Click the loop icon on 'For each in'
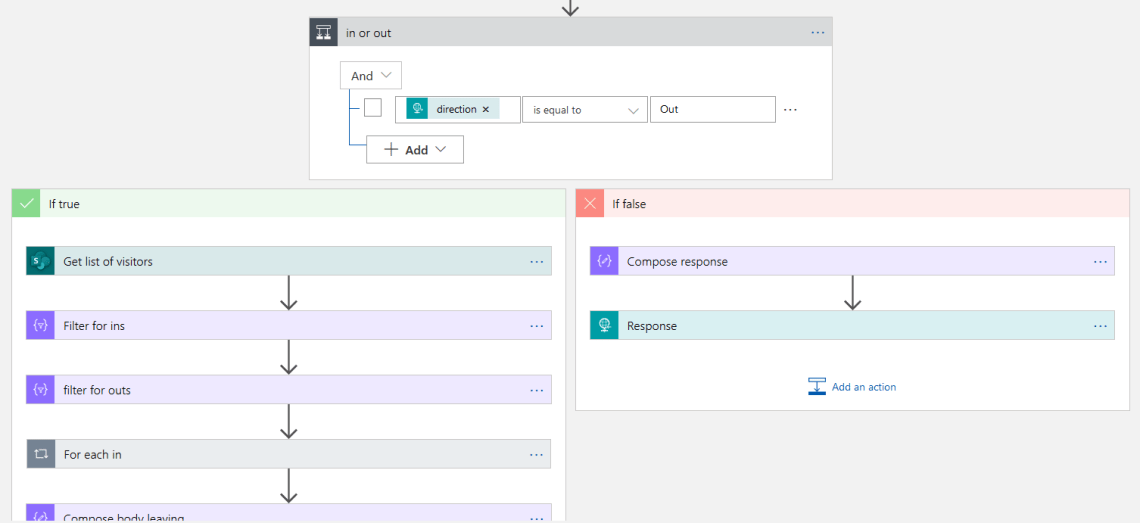This screenshot has width=1140, height=523. [40, 454]
